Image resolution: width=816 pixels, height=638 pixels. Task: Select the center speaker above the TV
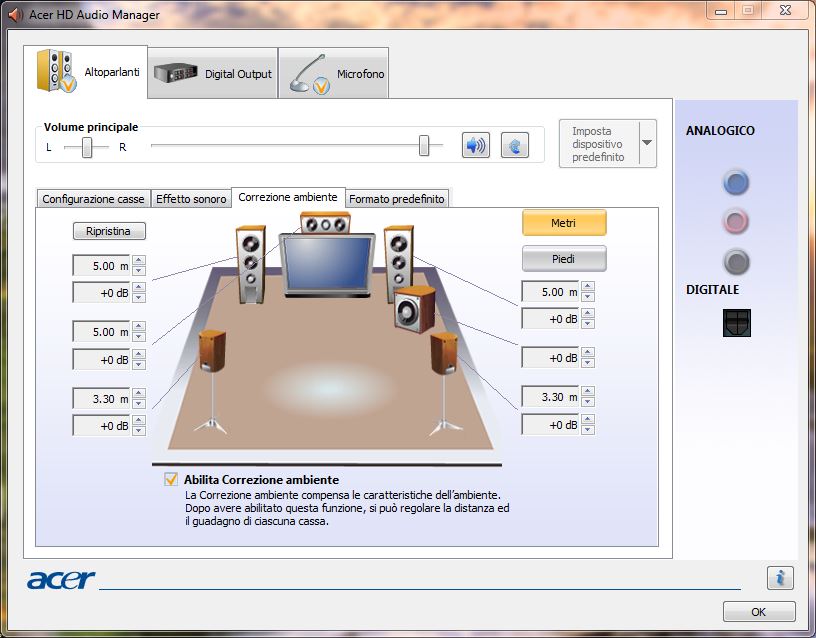(x=325, y=223)
